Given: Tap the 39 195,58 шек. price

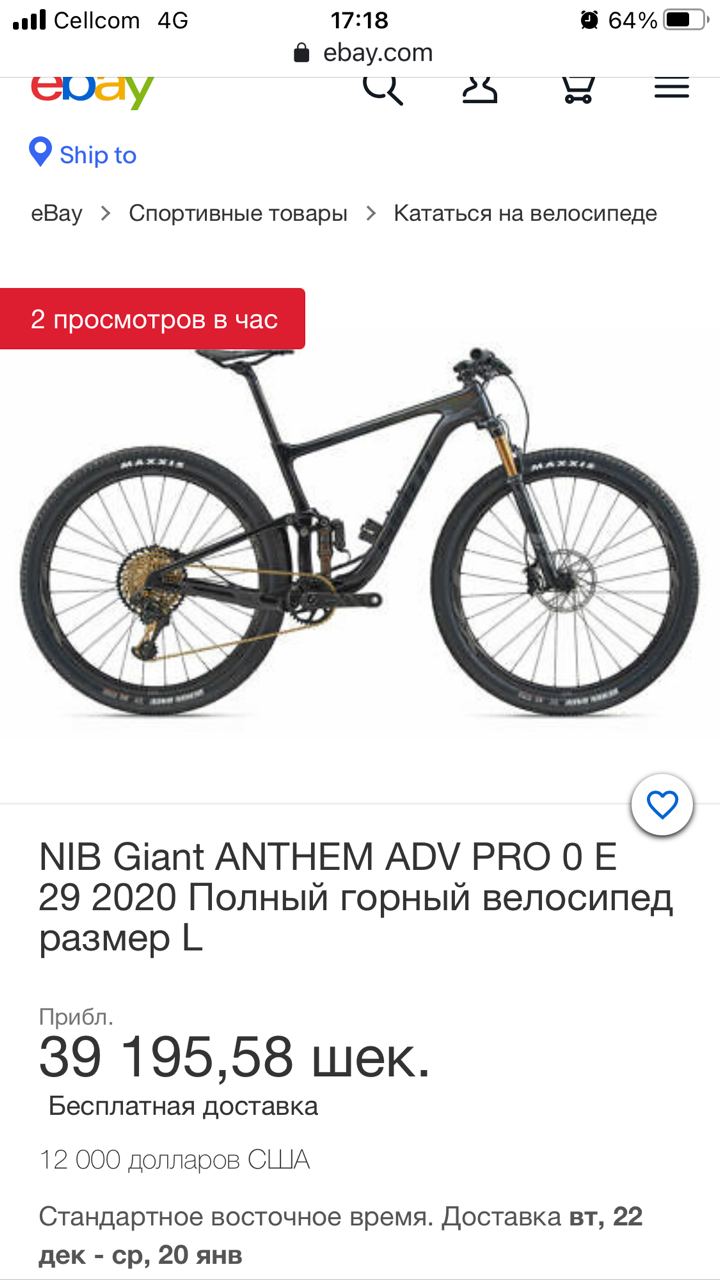Looking at the screenshot, I should 235,1057.
